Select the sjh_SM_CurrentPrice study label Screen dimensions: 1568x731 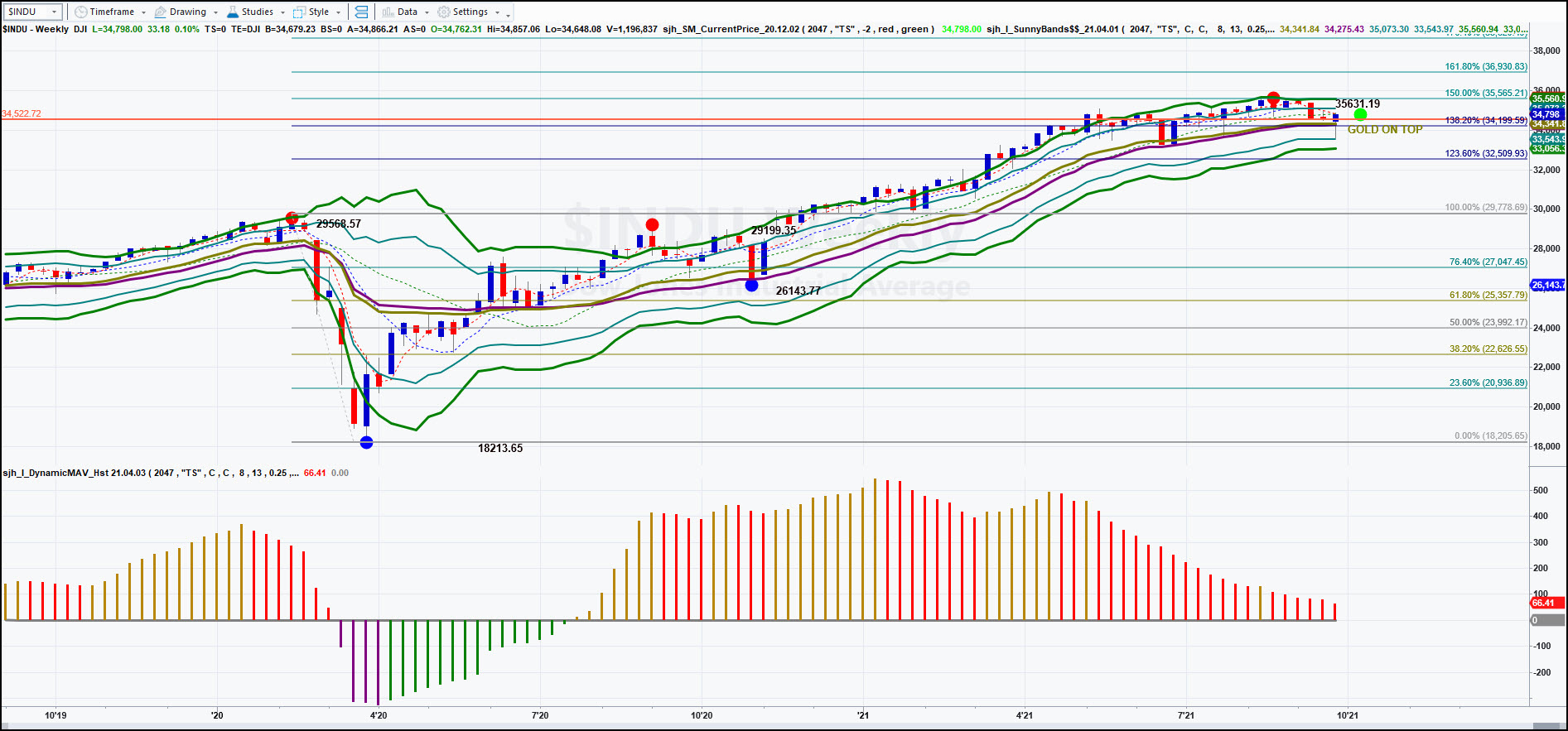point(798,29)
